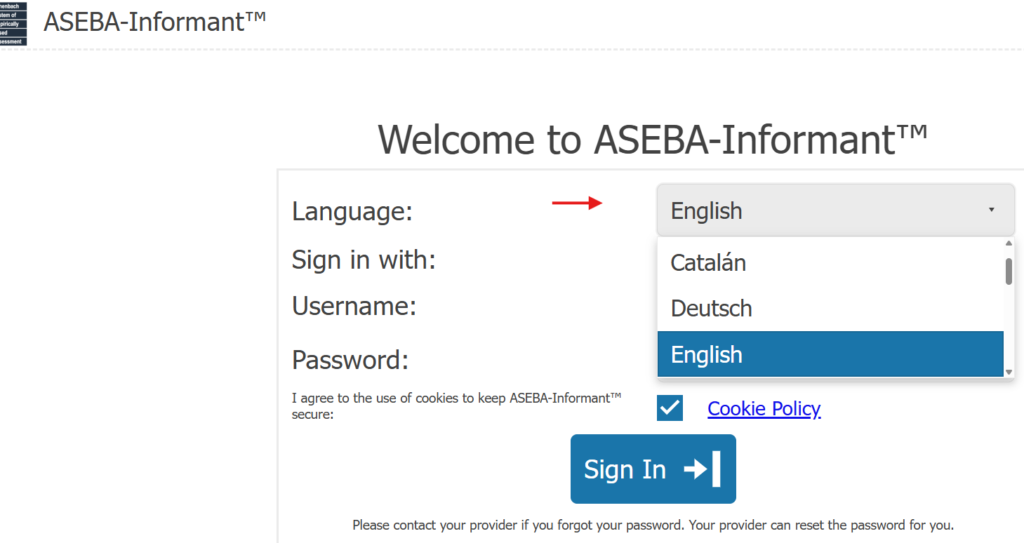
Task: Click the "Sign in with:" label
Action: click(x=364, y=260)
